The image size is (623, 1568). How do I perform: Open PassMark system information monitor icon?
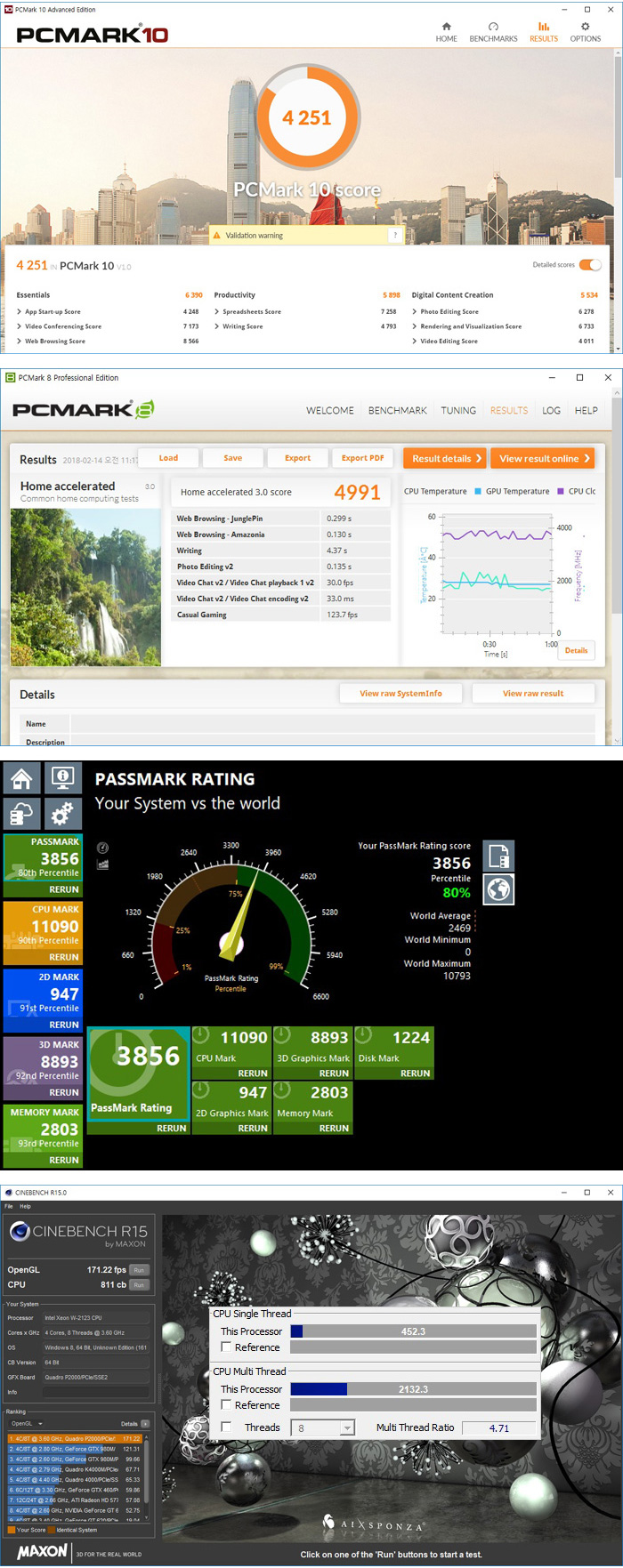[x=62, y=777]
